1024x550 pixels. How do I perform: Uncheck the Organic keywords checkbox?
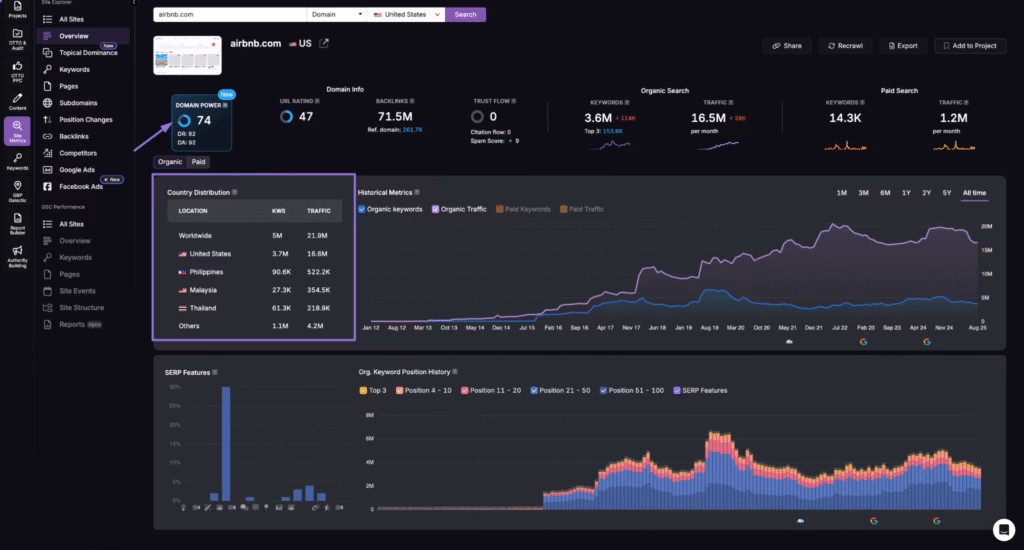point(362,209)
